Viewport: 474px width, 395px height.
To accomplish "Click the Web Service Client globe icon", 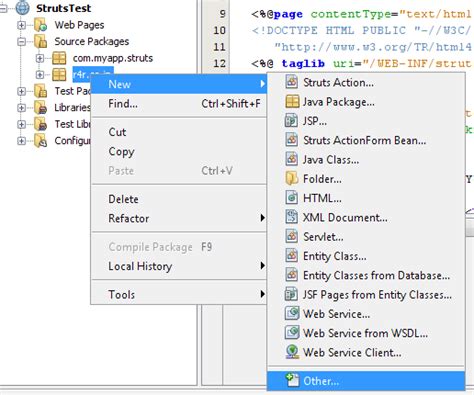I will coord(292,352).
